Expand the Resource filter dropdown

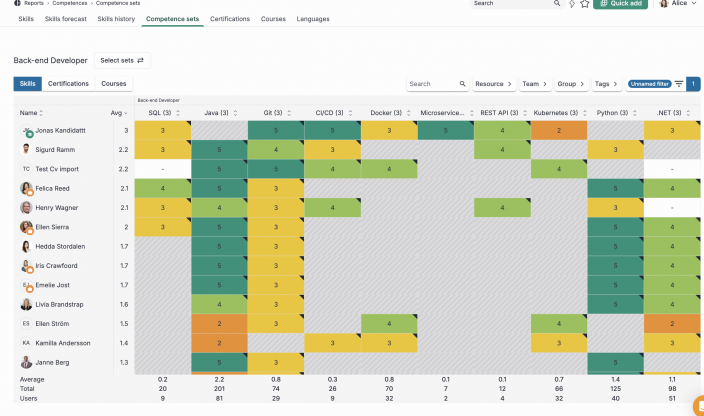[x=493, y=84]
